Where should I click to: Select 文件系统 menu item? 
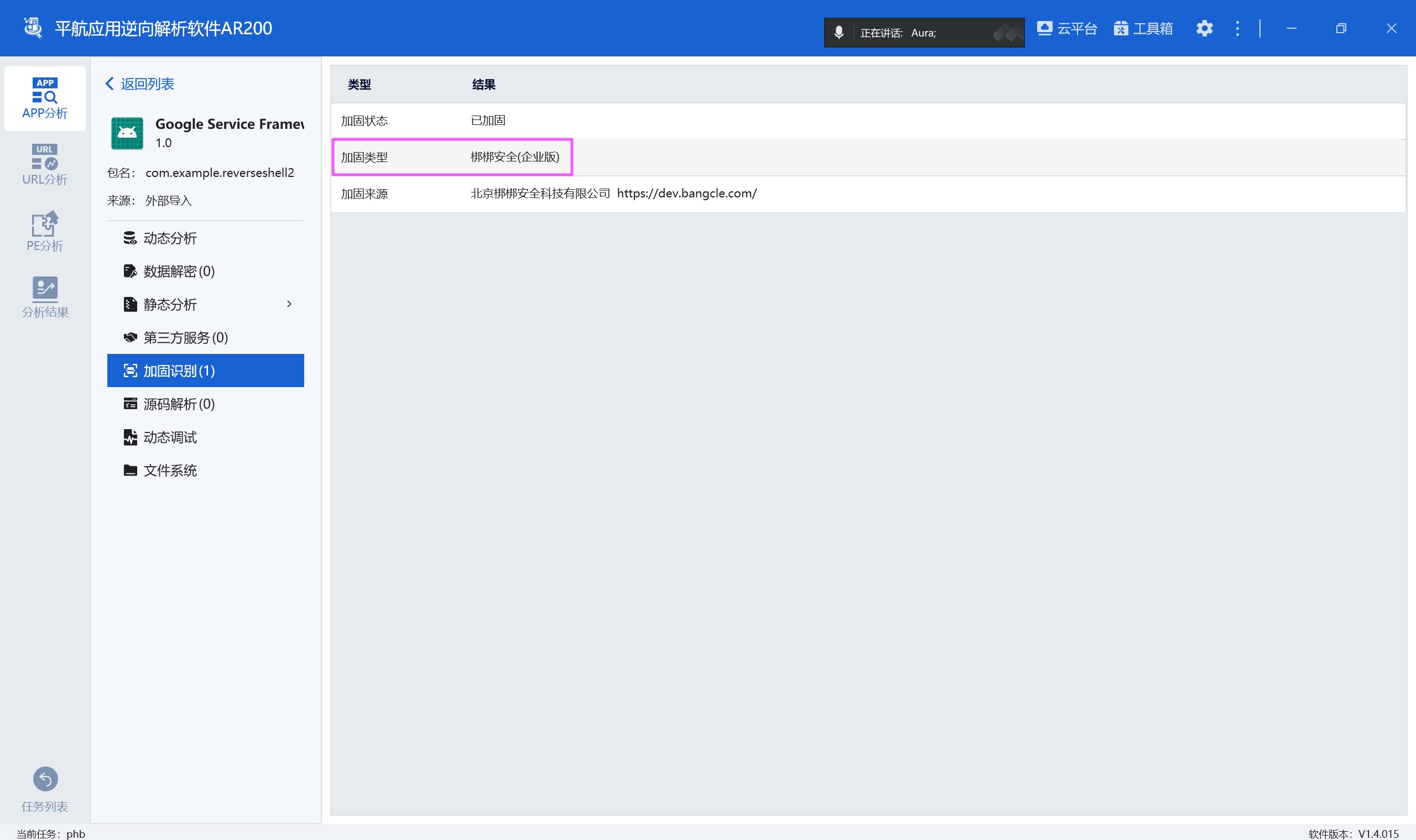206,471
